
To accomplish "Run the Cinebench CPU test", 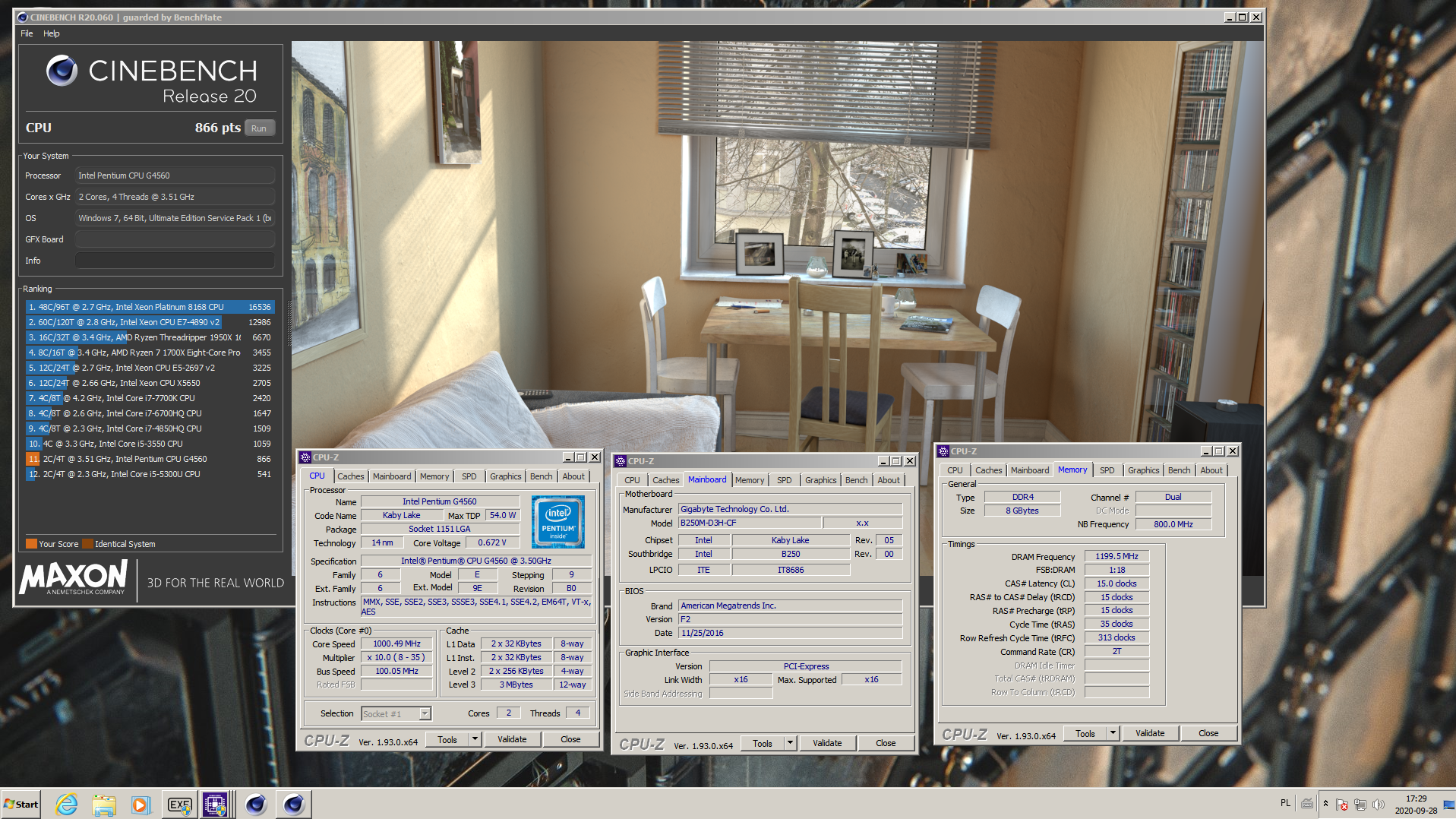I will (x=259, y=128).
